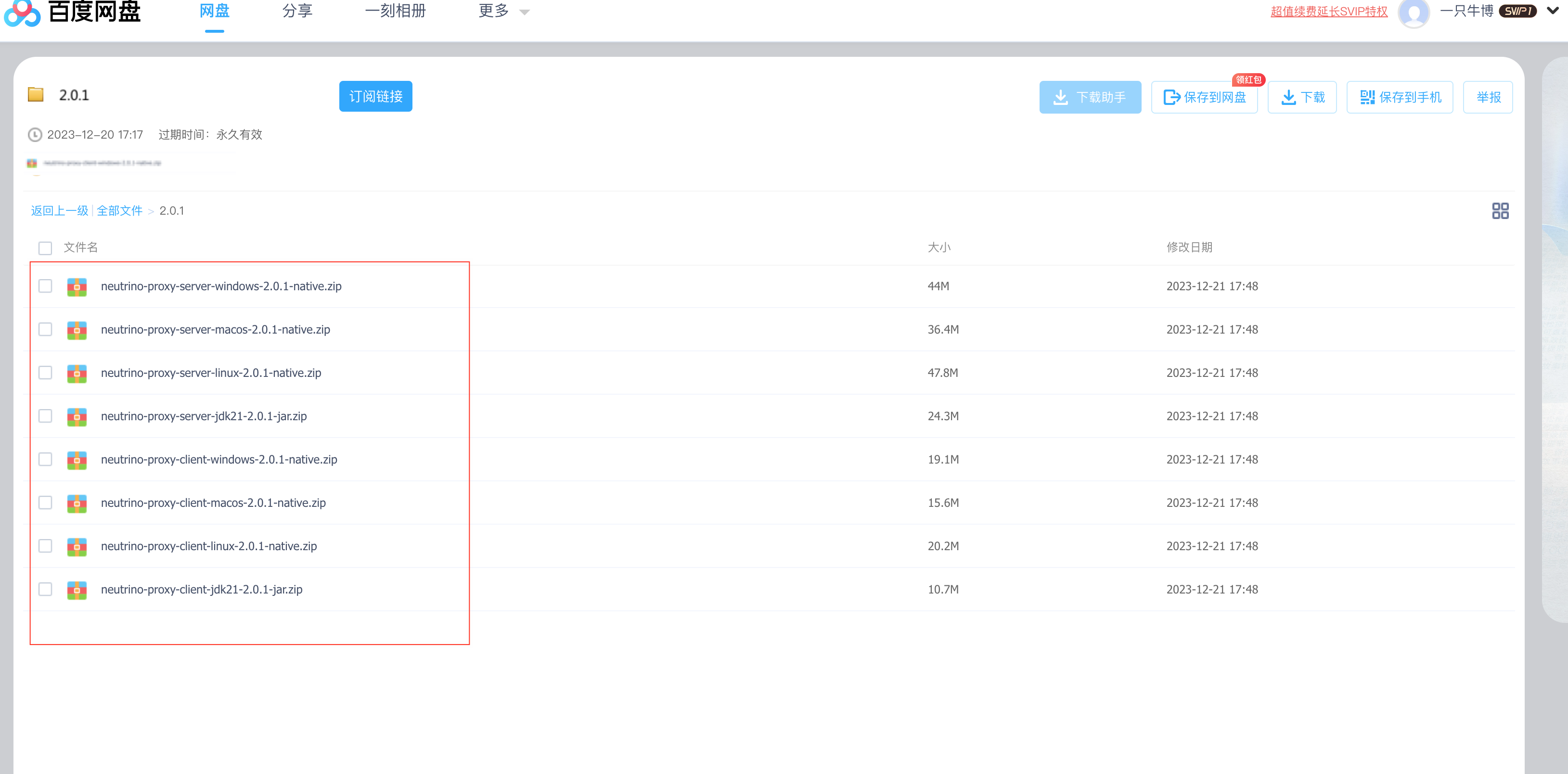Screen dimensions: 1568x774
Task: Click the 2.0.1 folder icon
Action: pos(36,94)
